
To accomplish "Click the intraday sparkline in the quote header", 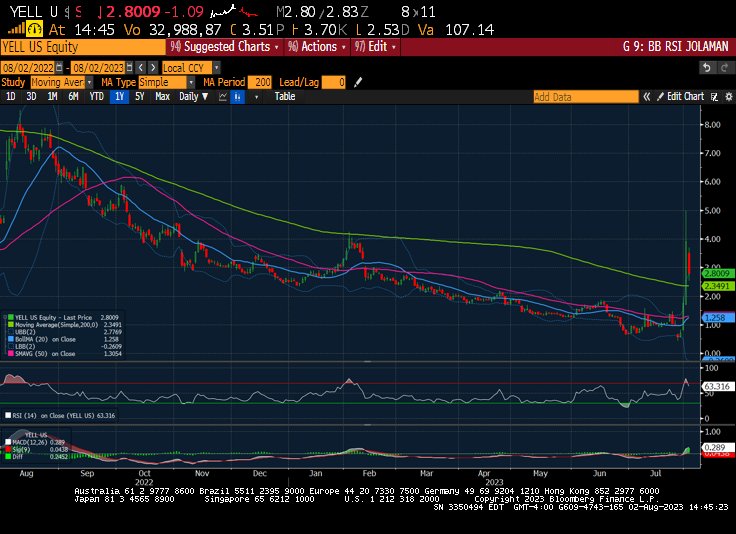I will coord(235,10).
